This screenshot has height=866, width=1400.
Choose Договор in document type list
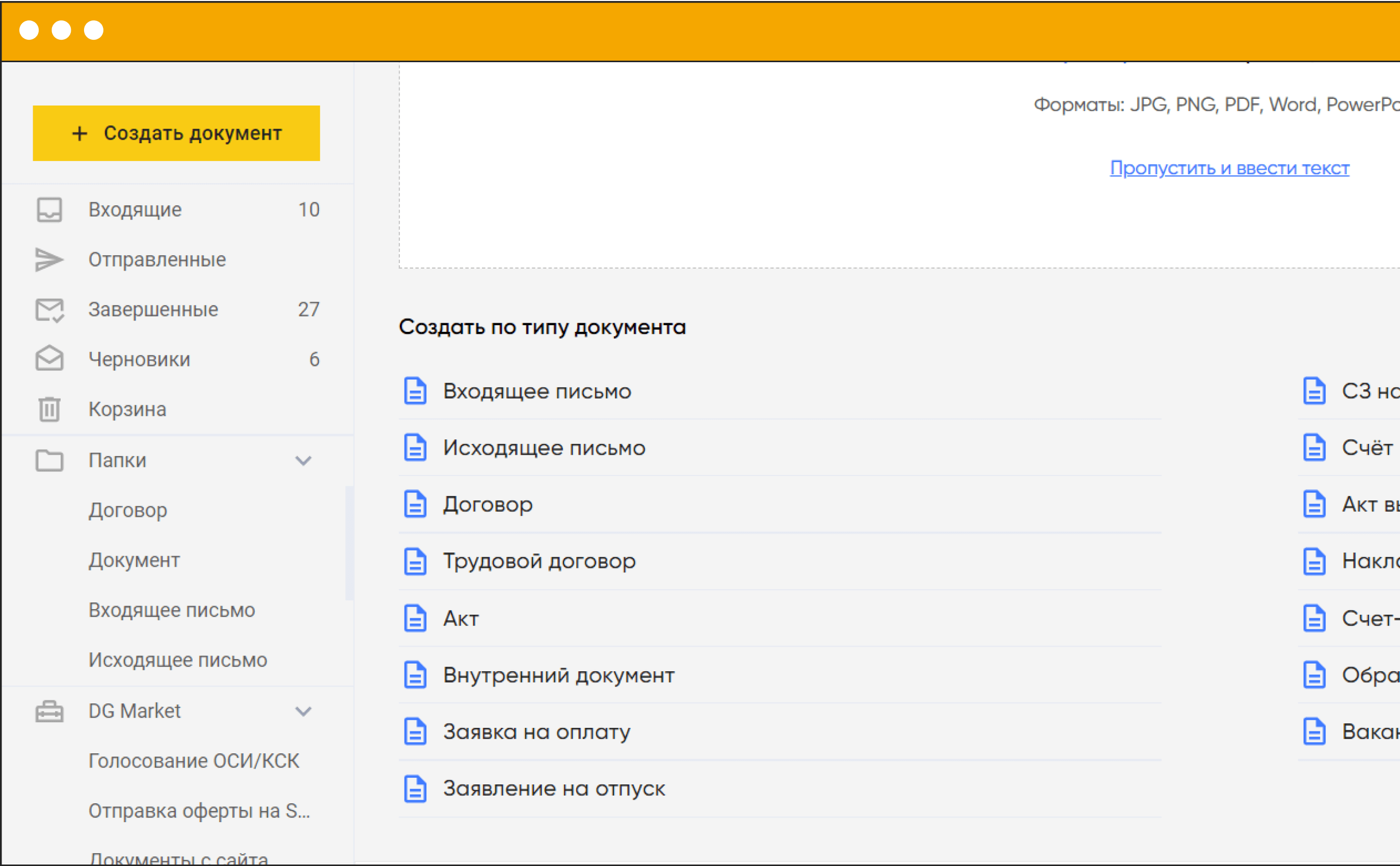(488, 505)
